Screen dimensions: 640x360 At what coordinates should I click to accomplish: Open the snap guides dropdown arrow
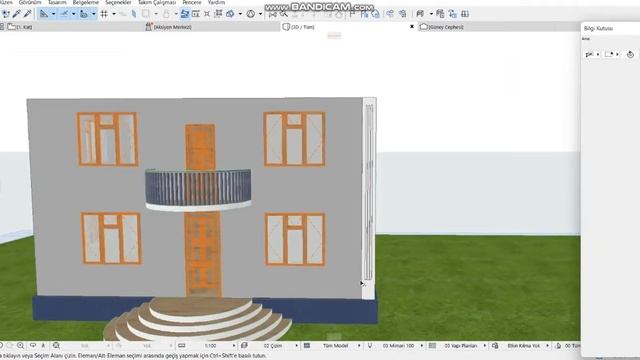click(x=73, y=14)
